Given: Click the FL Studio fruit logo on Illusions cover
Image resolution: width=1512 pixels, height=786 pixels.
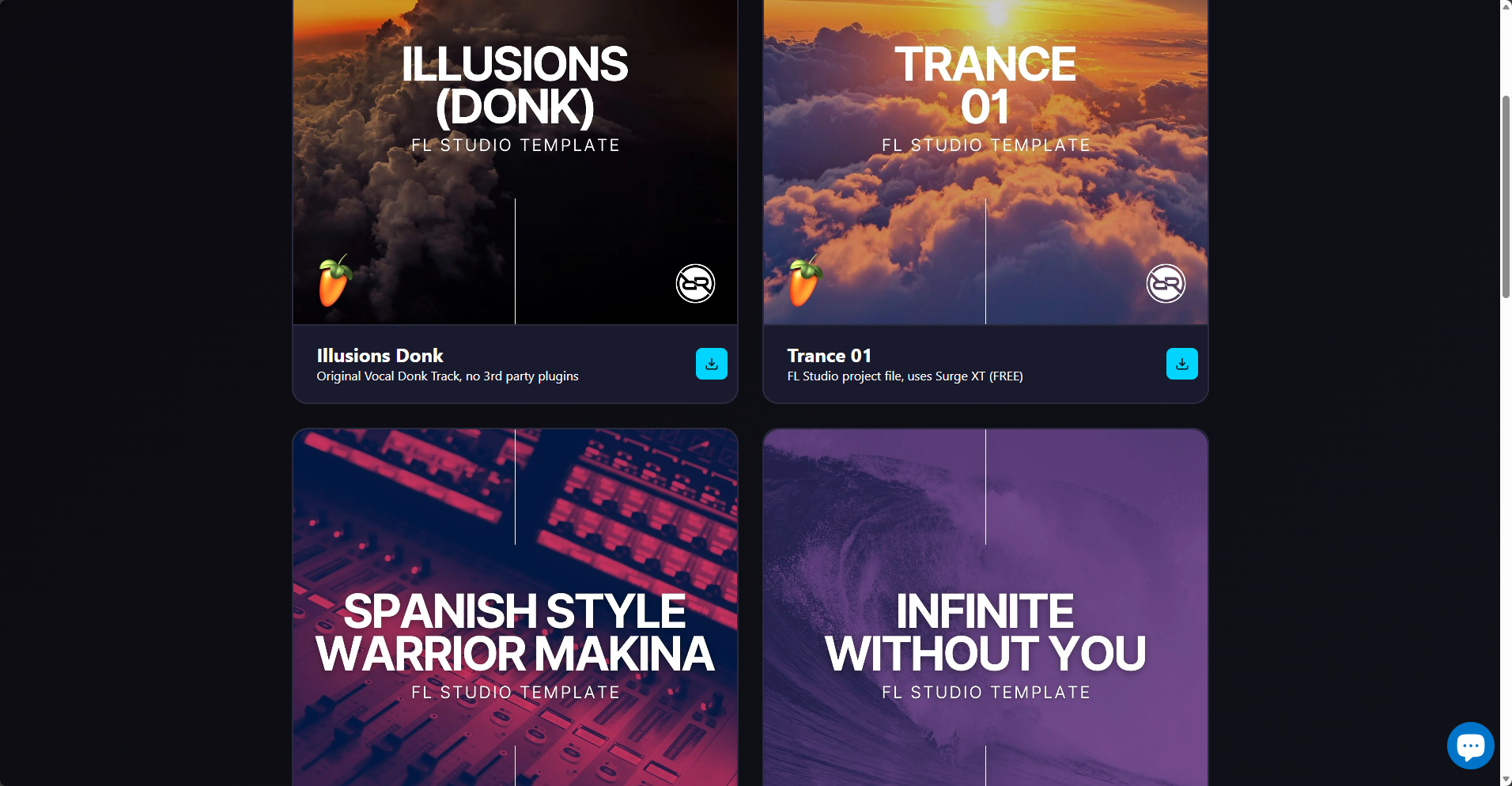Looking at the screenshot, I should [335, 280].
